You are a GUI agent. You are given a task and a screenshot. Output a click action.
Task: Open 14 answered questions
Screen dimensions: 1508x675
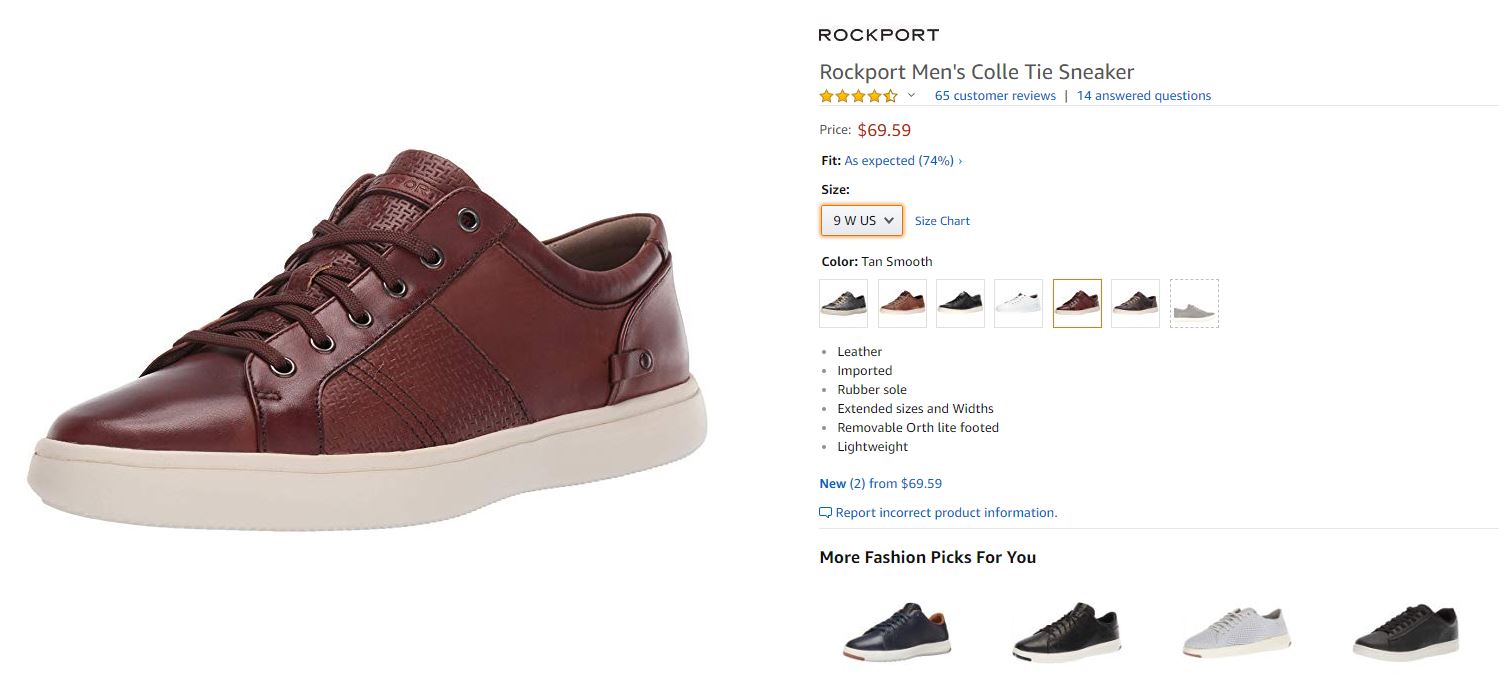pos(1144,96)
